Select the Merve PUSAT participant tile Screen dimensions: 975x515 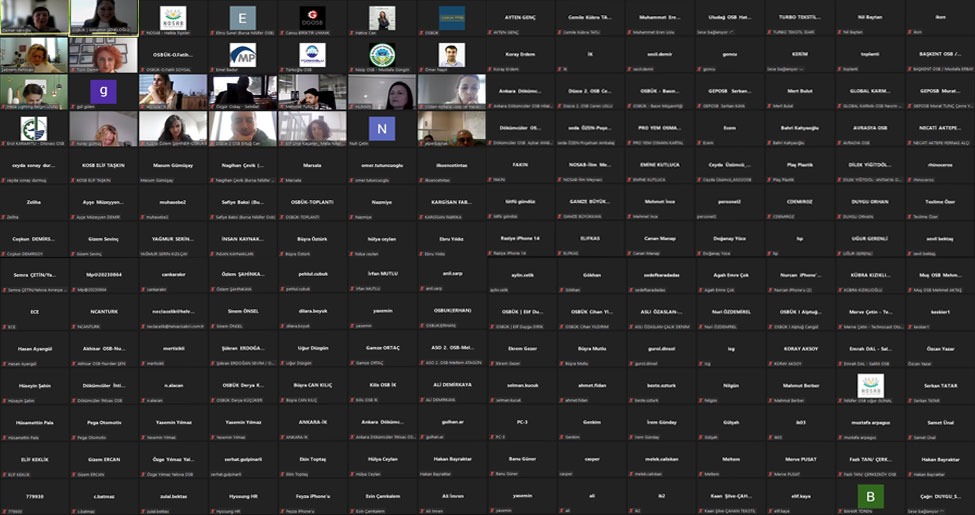coord(800,459)
